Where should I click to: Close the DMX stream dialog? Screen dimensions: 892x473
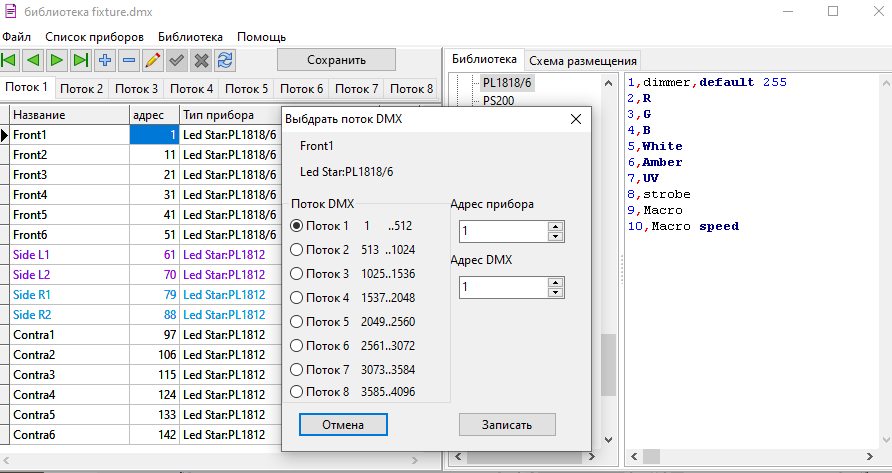click(576, 119)
